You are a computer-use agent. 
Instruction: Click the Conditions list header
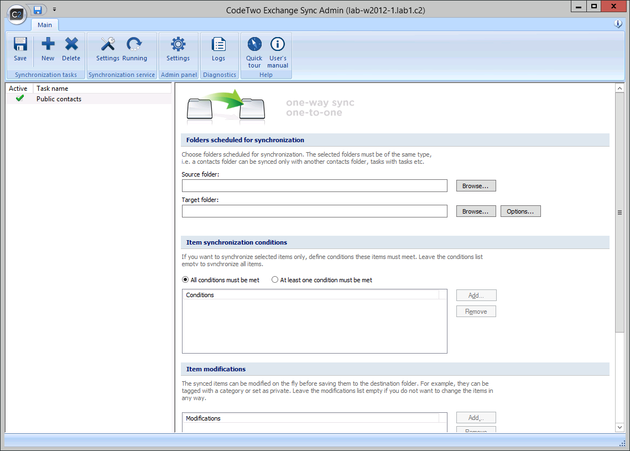311,295
